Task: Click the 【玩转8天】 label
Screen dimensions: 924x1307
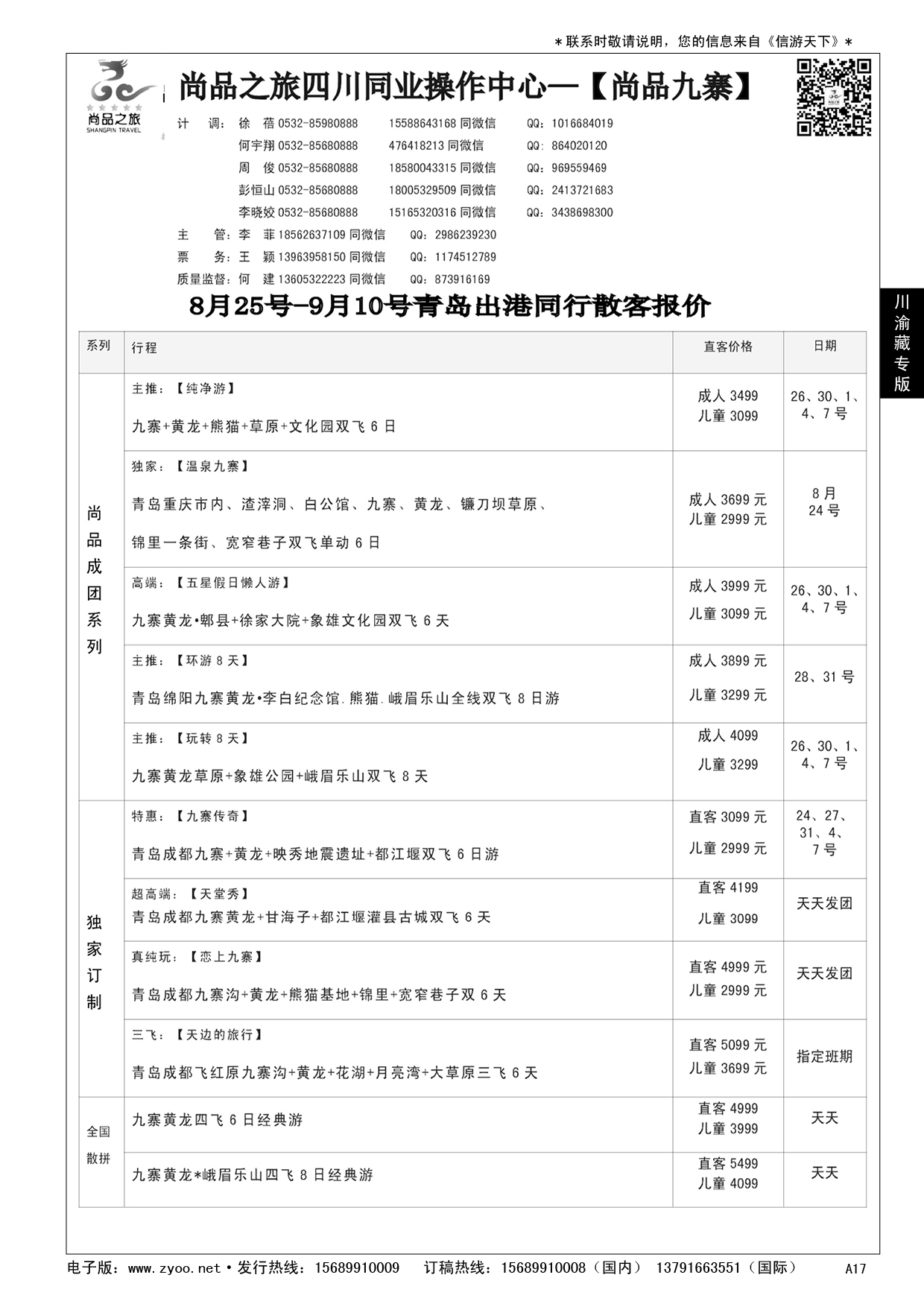Action: tap(212, 738)
